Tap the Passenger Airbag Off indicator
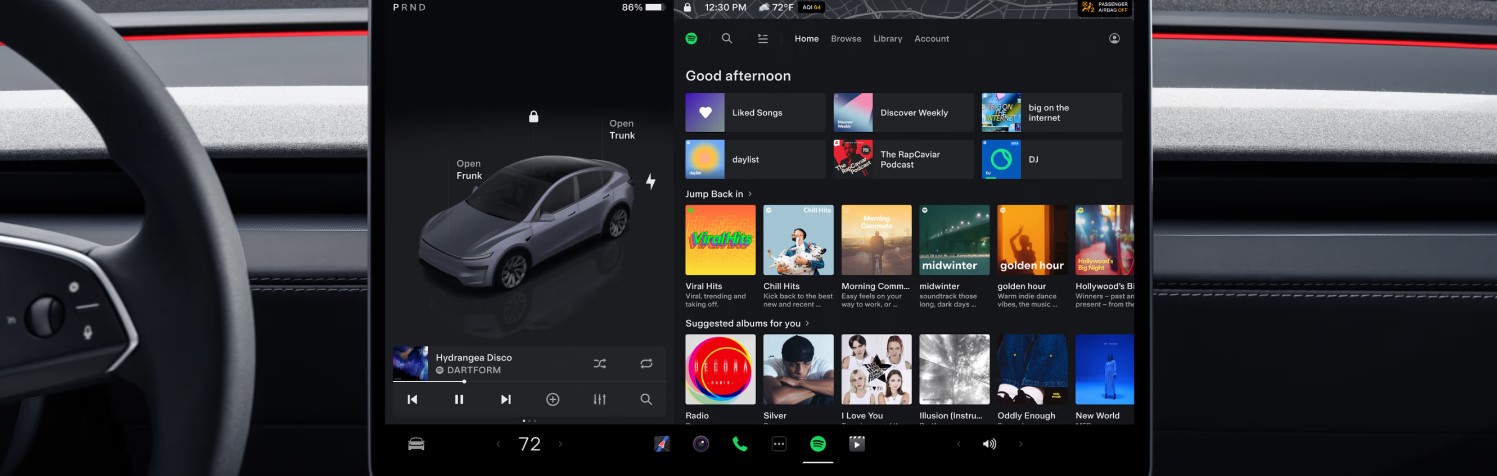This screenshot has height=476, width=1497. pos(1105,8)
